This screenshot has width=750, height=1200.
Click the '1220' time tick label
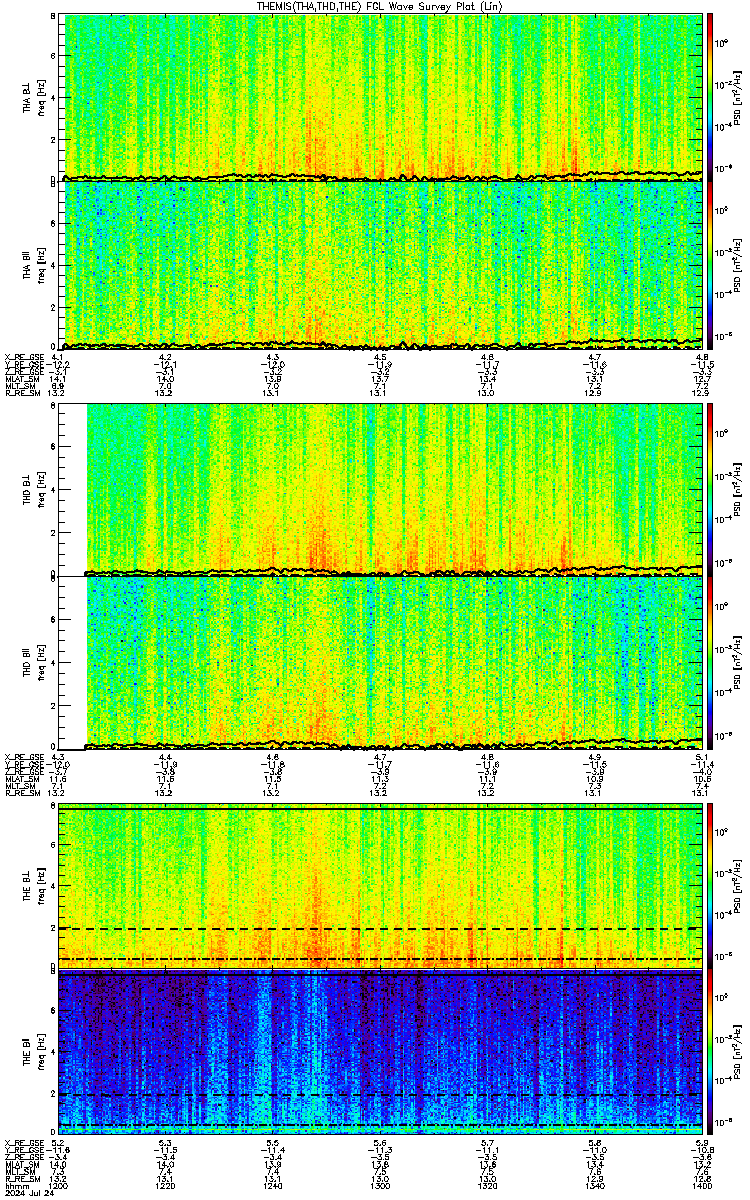coord(167,1186)
